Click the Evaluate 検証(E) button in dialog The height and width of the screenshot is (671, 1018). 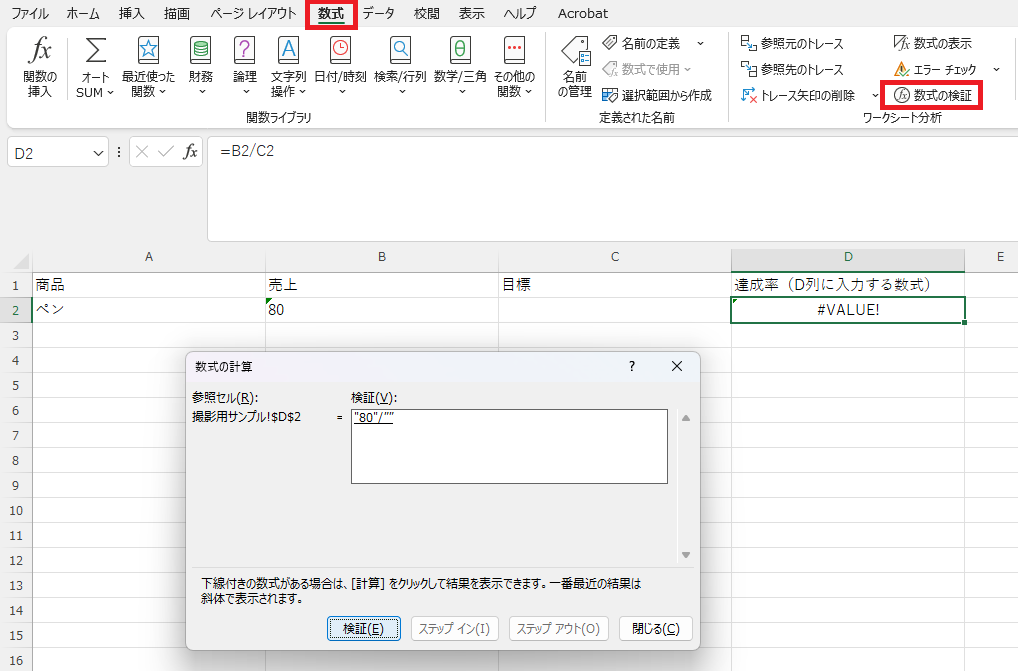364,628
